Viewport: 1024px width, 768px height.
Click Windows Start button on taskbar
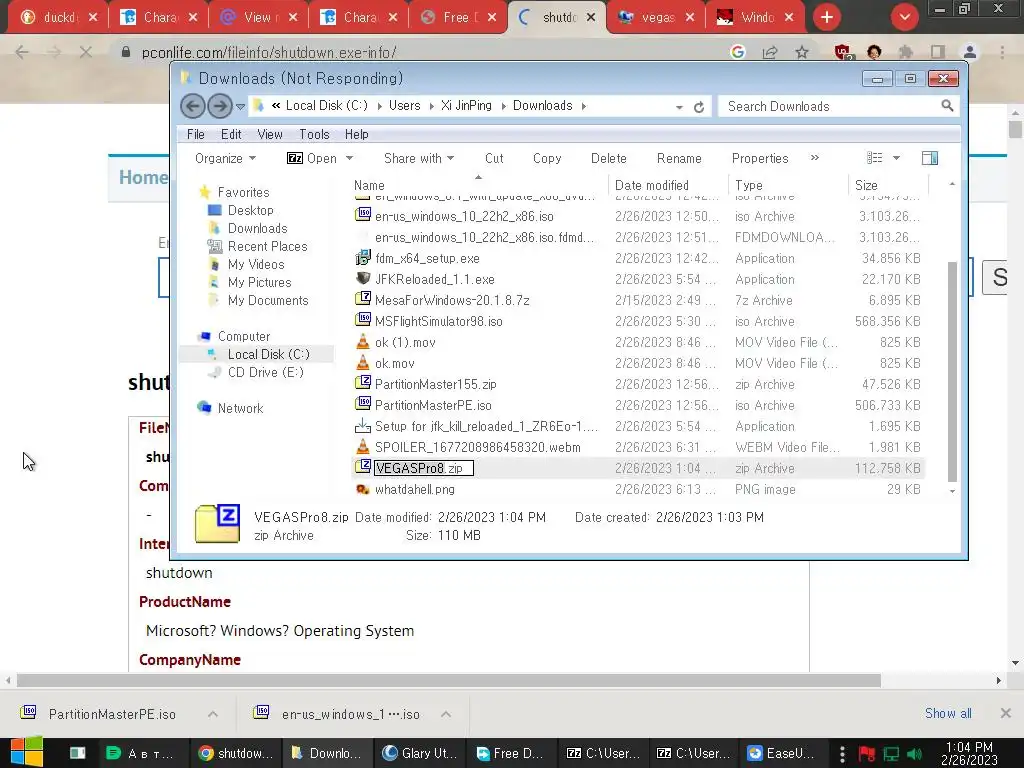[27, 752]
